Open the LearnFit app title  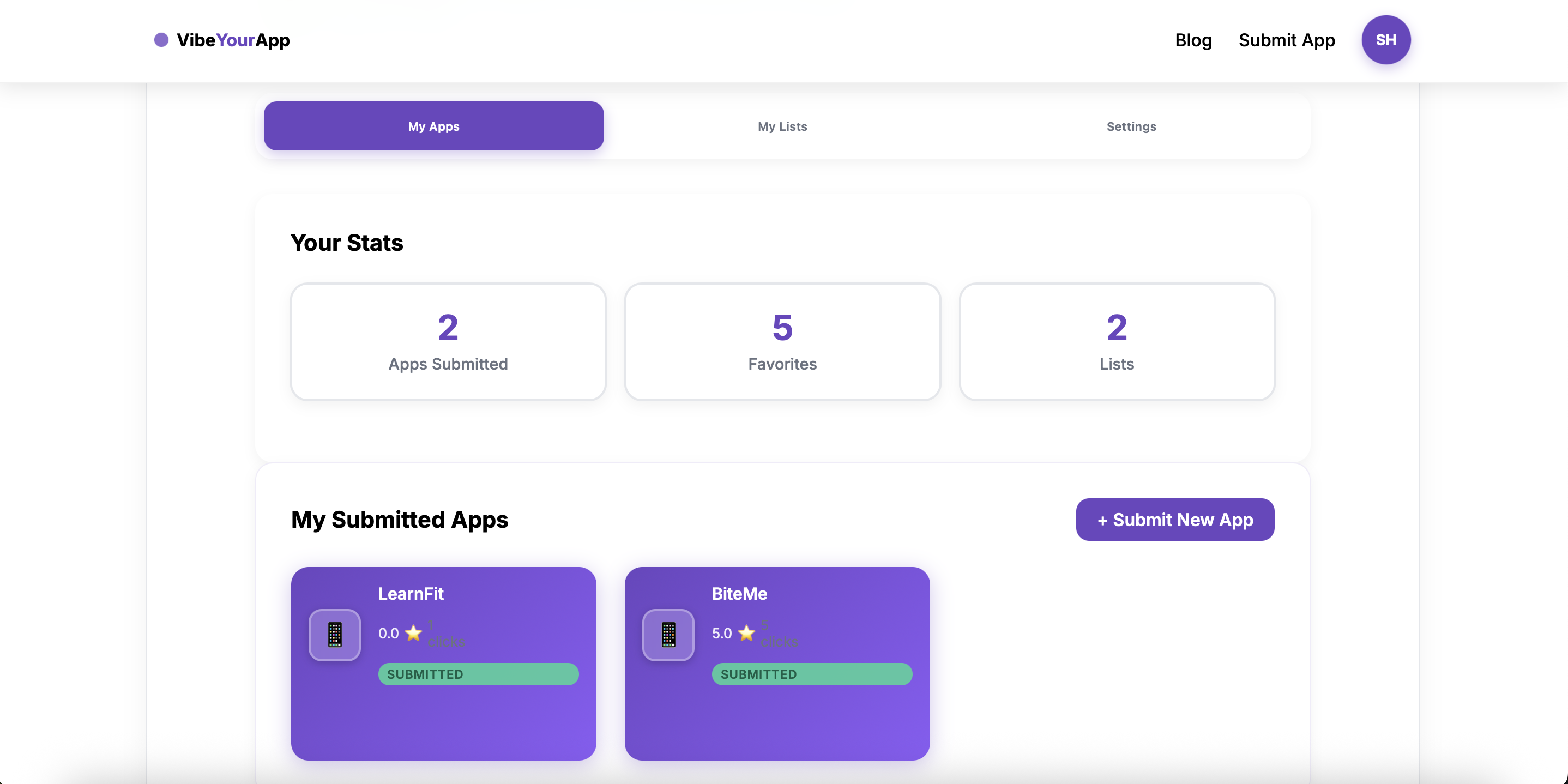(411, 594)
